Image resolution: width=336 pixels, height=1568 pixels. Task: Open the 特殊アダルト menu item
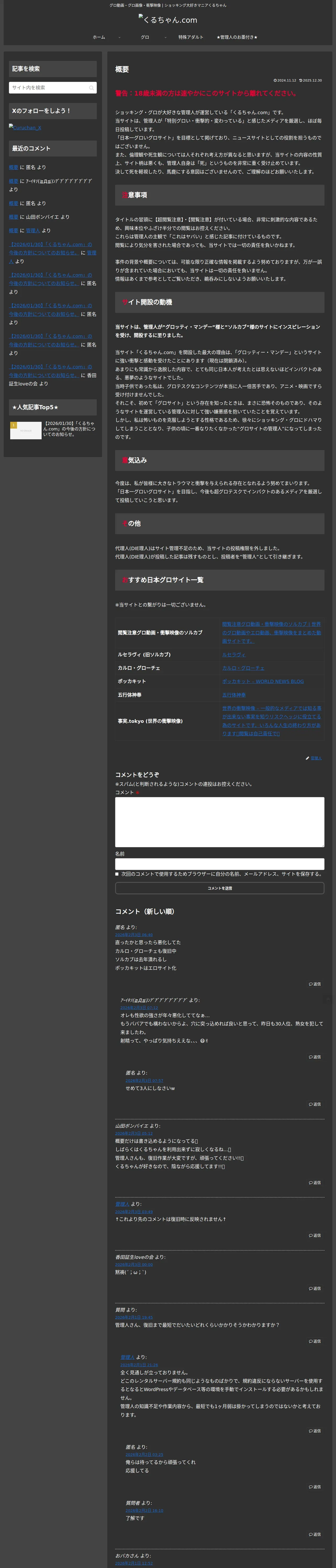(191, 37)
